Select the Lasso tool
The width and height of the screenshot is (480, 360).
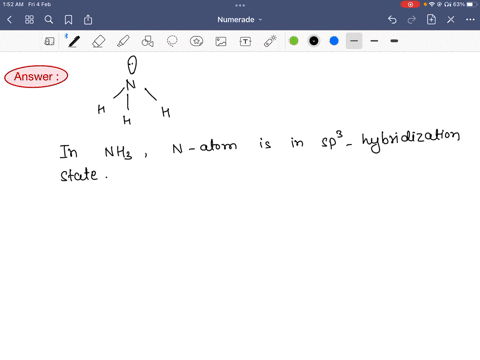172,41
